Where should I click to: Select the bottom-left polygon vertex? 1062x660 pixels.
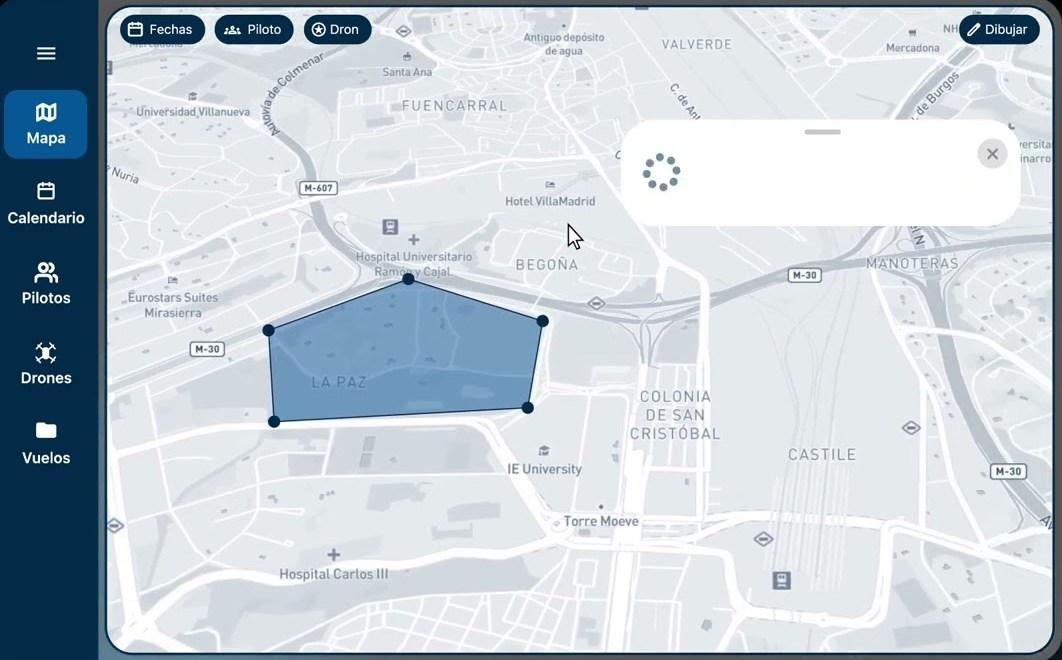tap(274, 421)
